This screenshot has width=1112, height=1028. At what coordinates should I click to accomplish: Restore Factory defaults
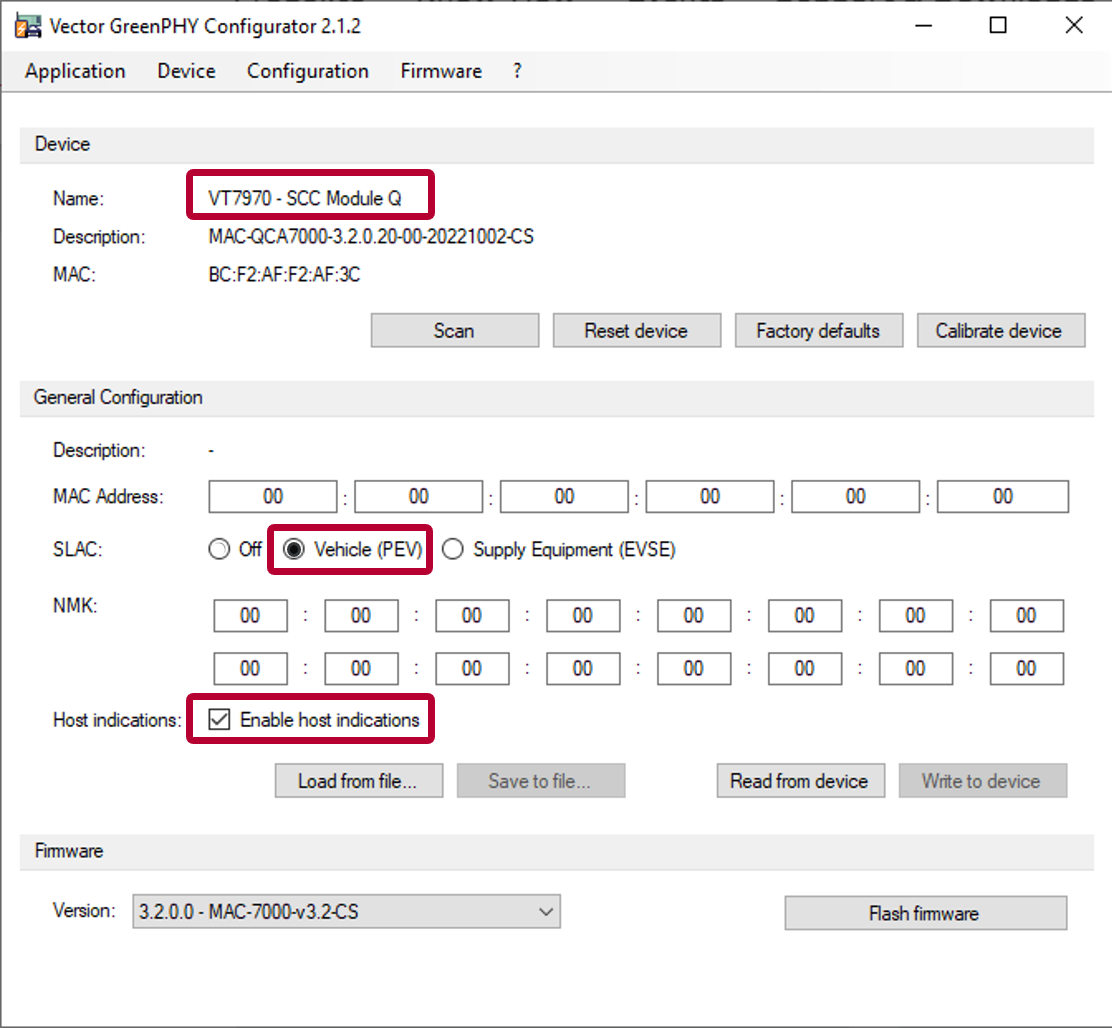tap(818, 331)
